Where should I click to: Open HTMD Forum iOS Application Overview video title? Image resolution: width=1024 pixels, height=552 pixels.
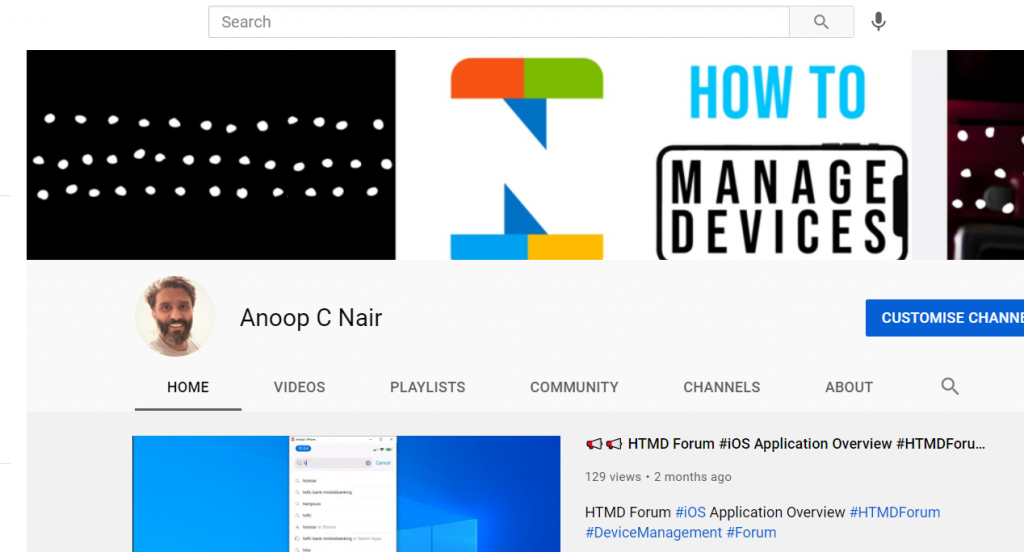(x=785, y=444)
